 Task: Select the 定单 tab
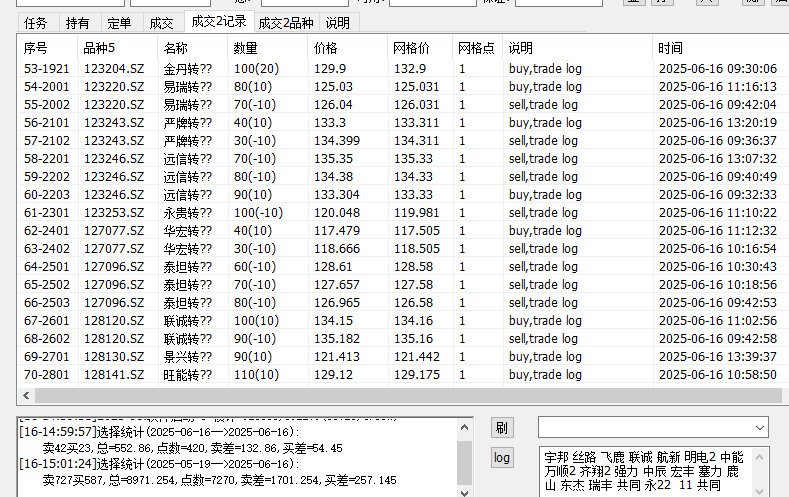tap(119, 23)
